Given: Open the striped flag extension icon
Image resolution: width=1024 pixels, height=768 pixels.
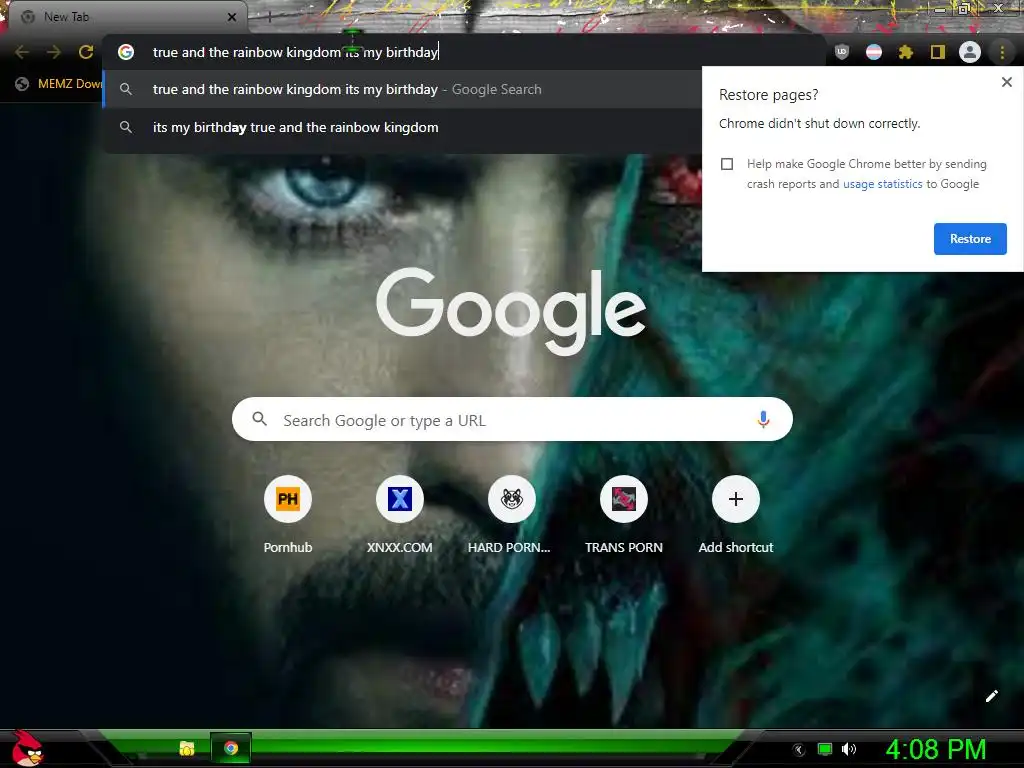Looking at the screenshot, I should 874,52.
